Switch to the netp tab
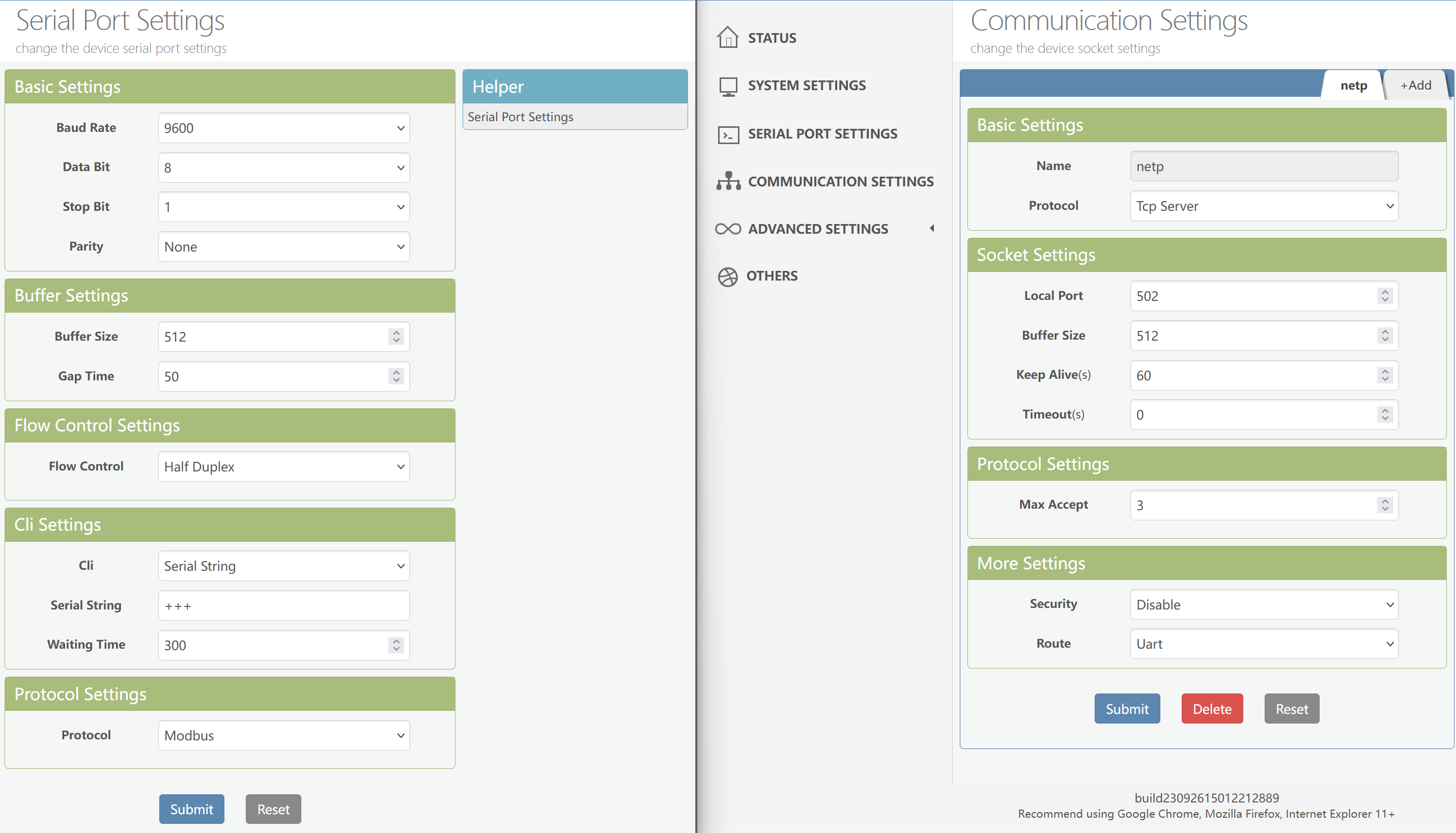 [x=1353, y=85]
